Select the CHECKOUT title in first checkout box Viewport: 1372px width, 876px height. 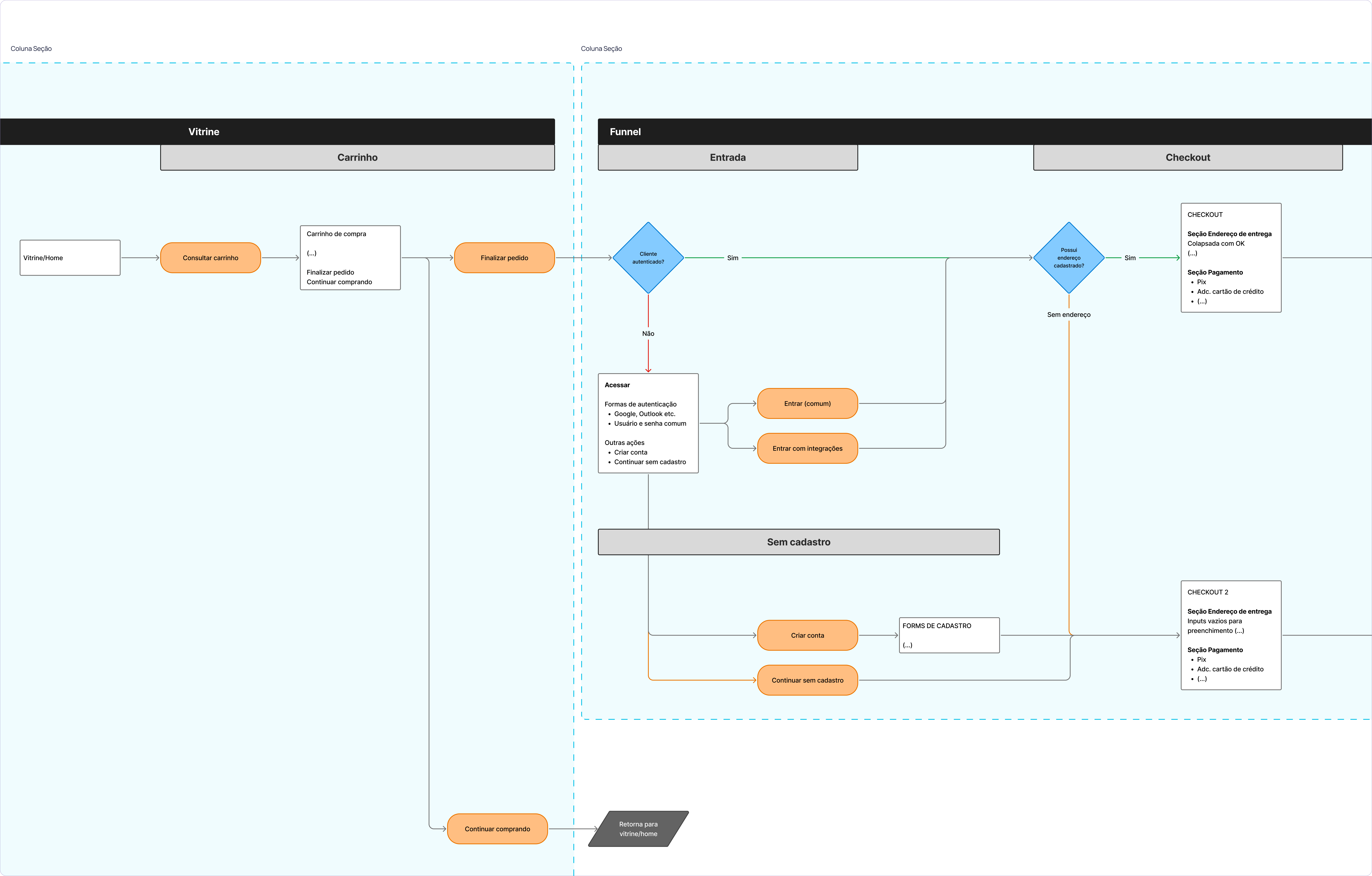(x=1205, y=215)
